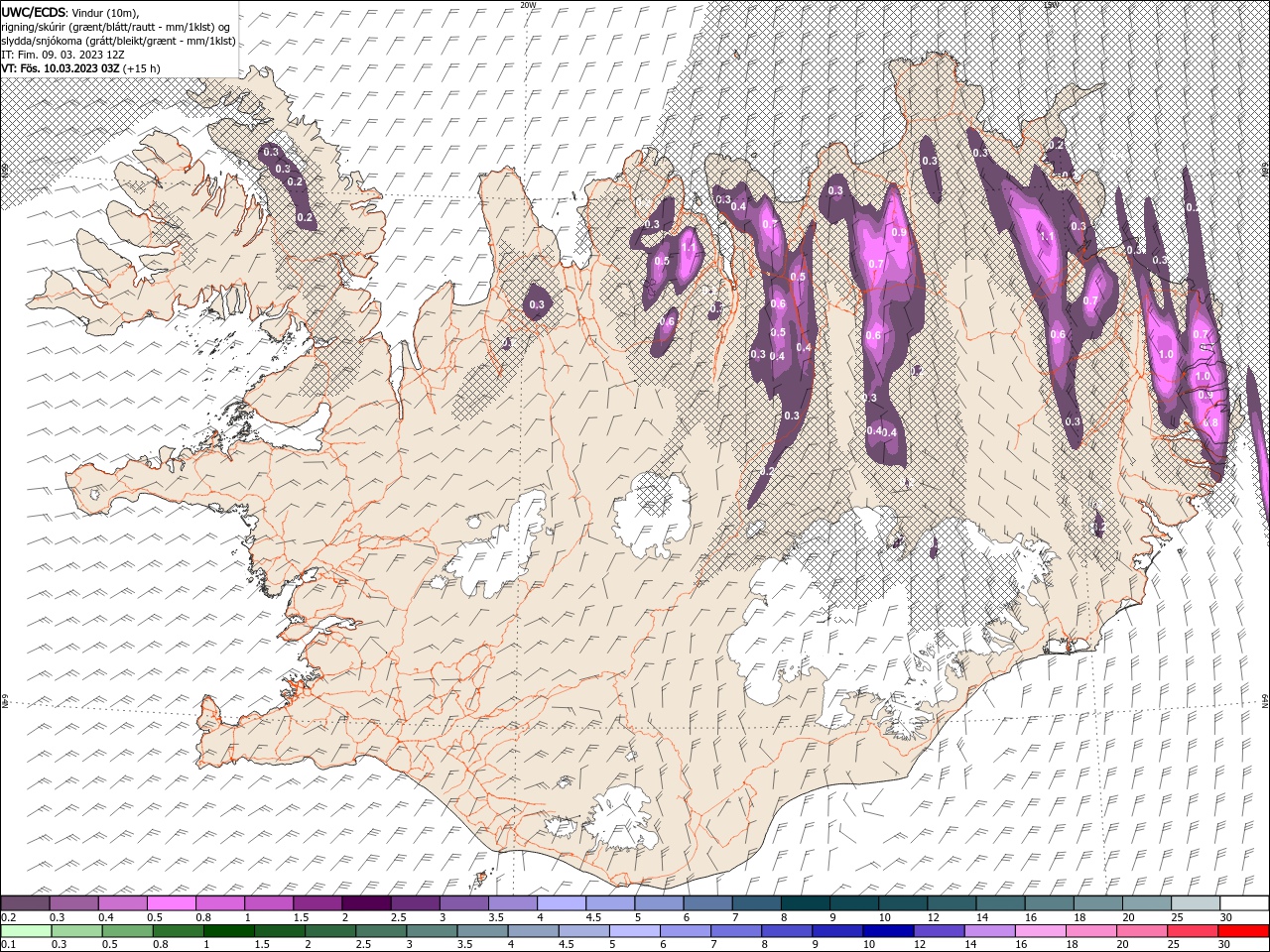Select the snow legend swatch between 0.2 and 0.3
Image resolution: width=1270 pixels, height=952 pixels.
(x=26, y=903)
